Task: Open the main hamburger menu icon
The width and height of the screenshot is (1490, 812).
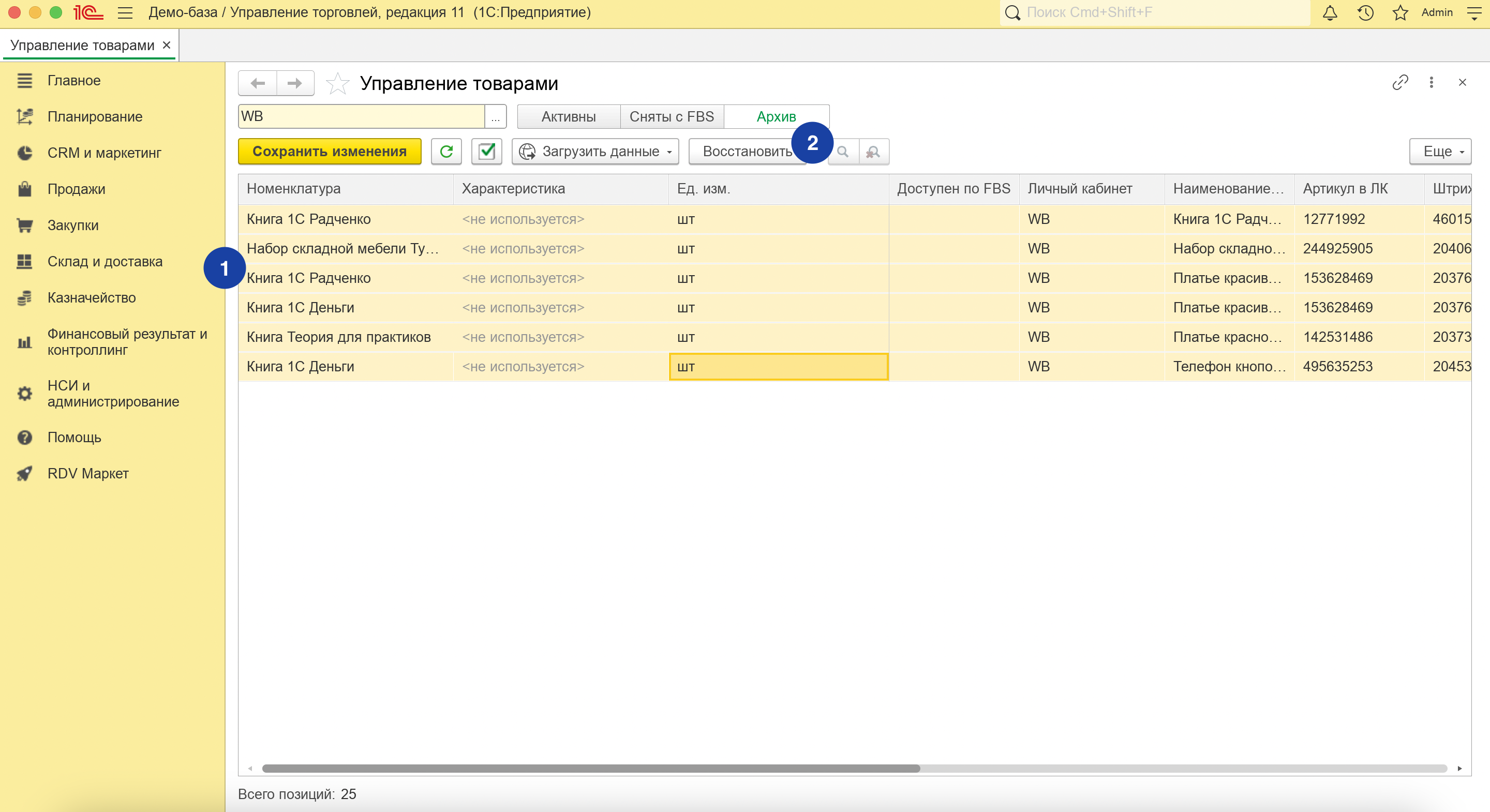Action: [x=125, y=13]
